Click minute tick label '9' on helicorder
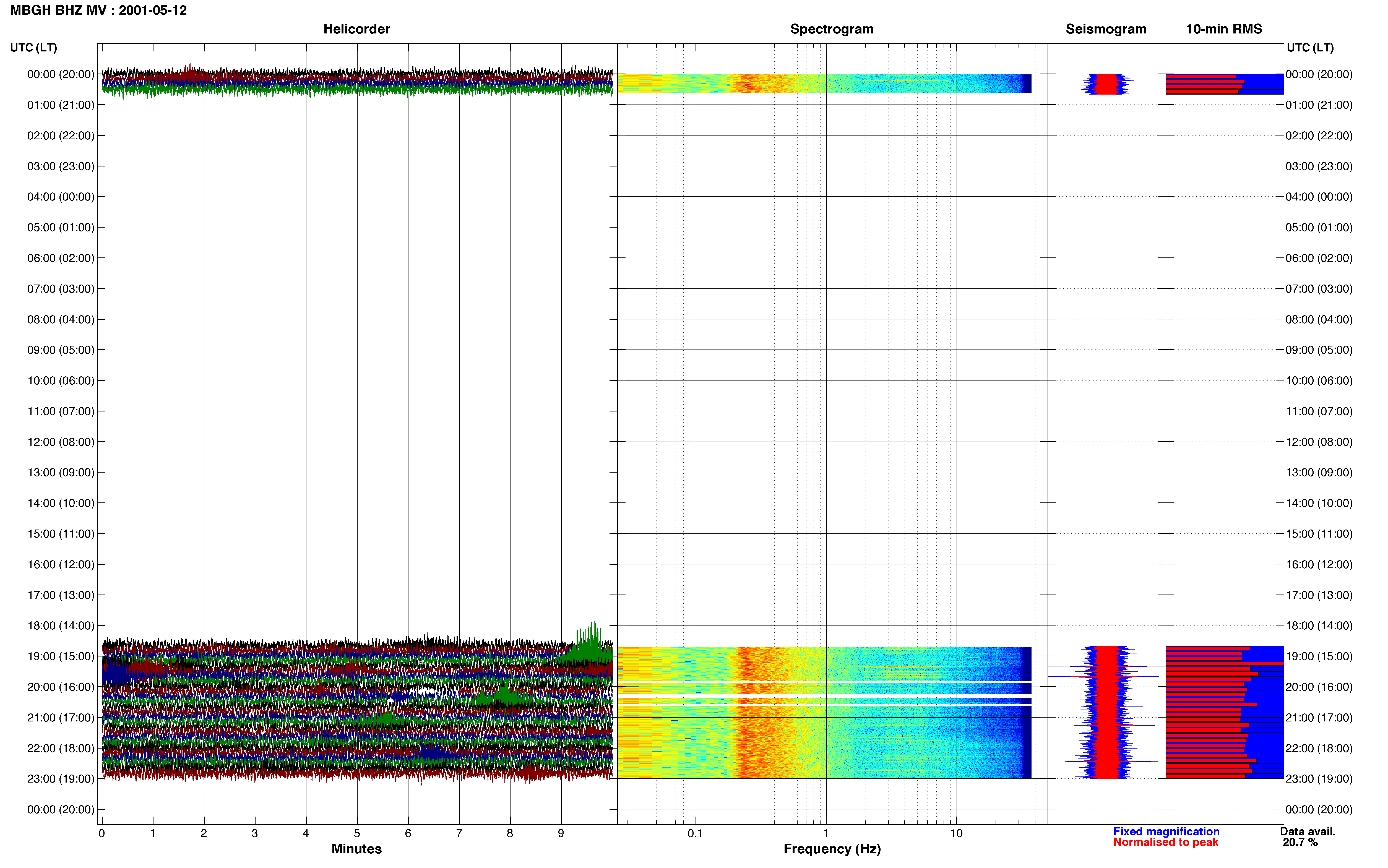1388x868 pixels. coord(561,833)
